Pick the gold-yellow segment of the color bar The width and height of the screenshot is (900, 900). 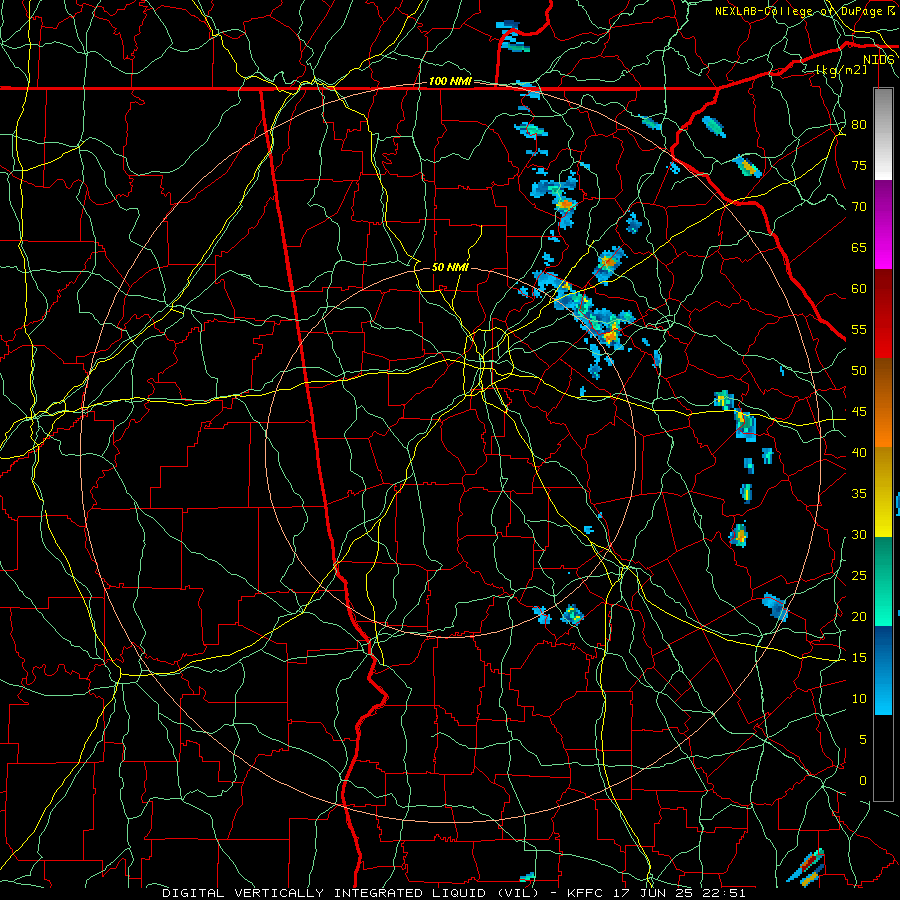tap(883, 492)
